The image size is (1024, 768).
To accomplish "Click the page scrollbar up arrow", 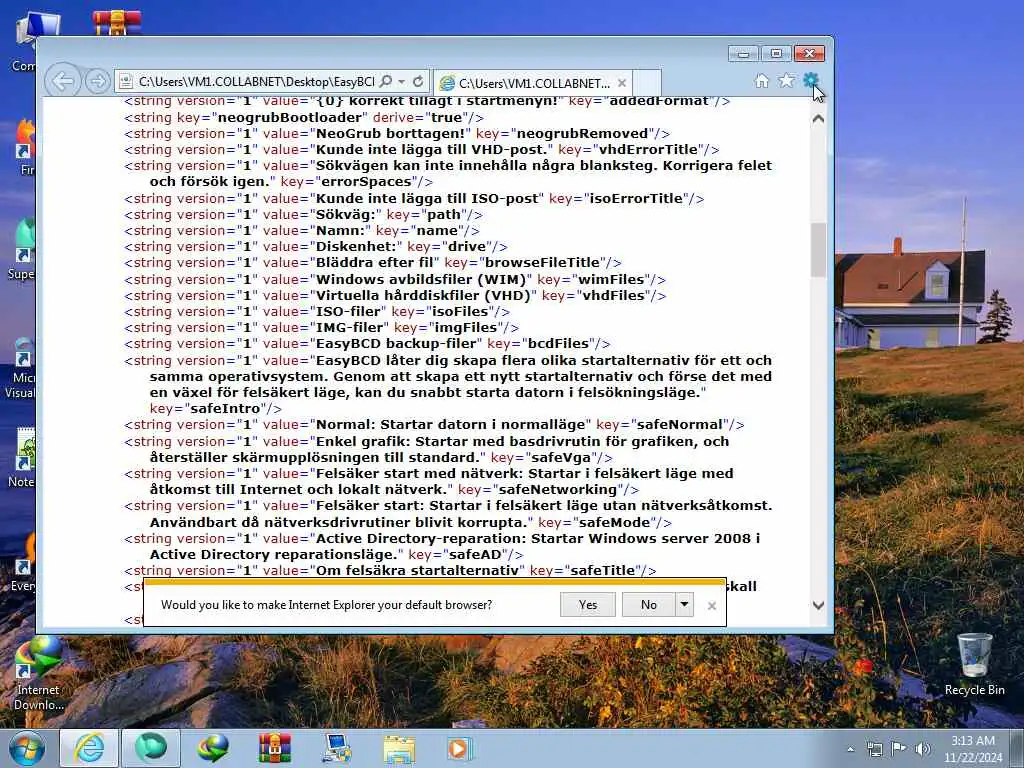I will pyautogui.click(x=818, y=119).
